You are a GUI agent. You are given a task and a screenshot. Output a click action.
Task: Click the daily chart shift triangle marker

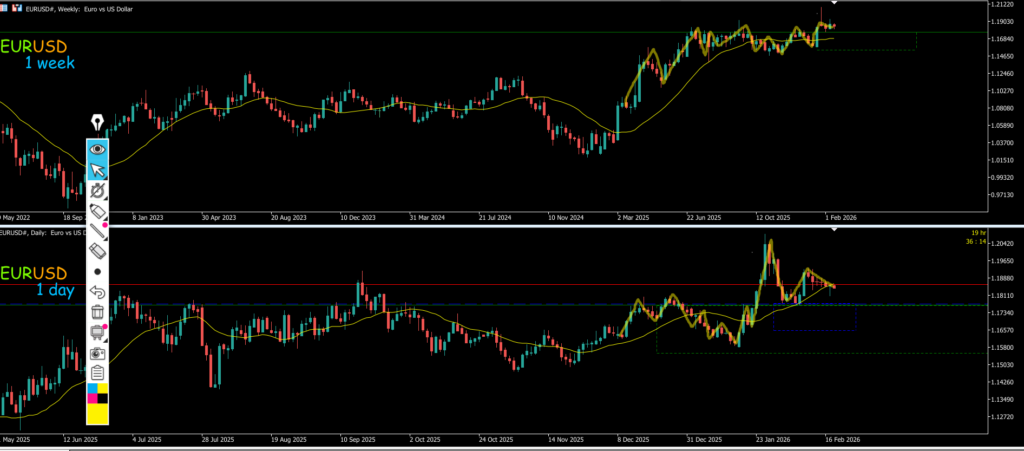click(x=833, y=229)
